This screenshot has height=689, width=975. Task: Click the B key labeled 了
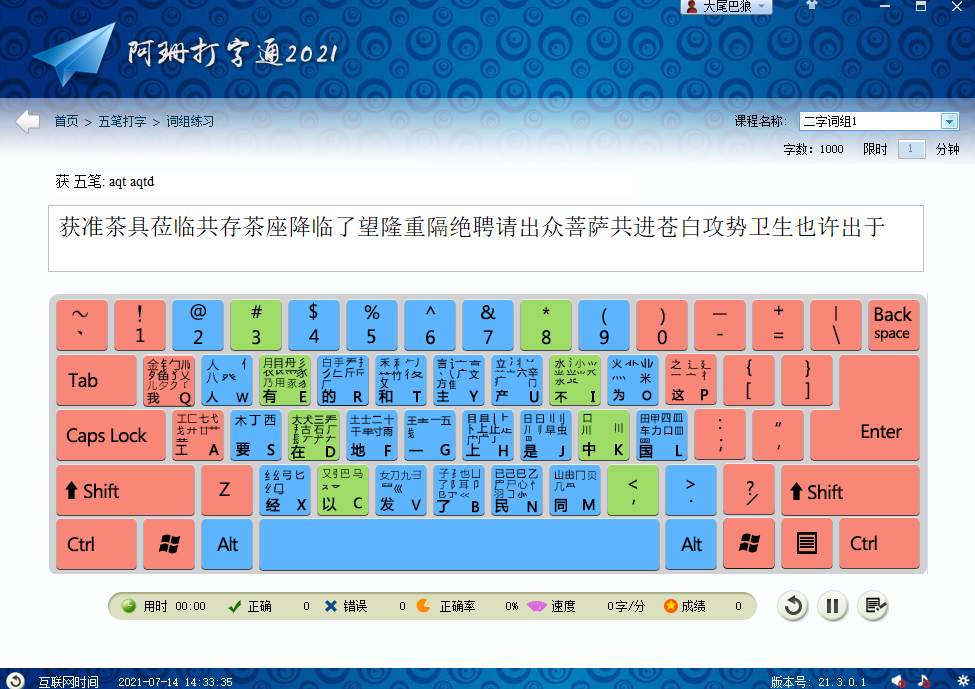458,490
